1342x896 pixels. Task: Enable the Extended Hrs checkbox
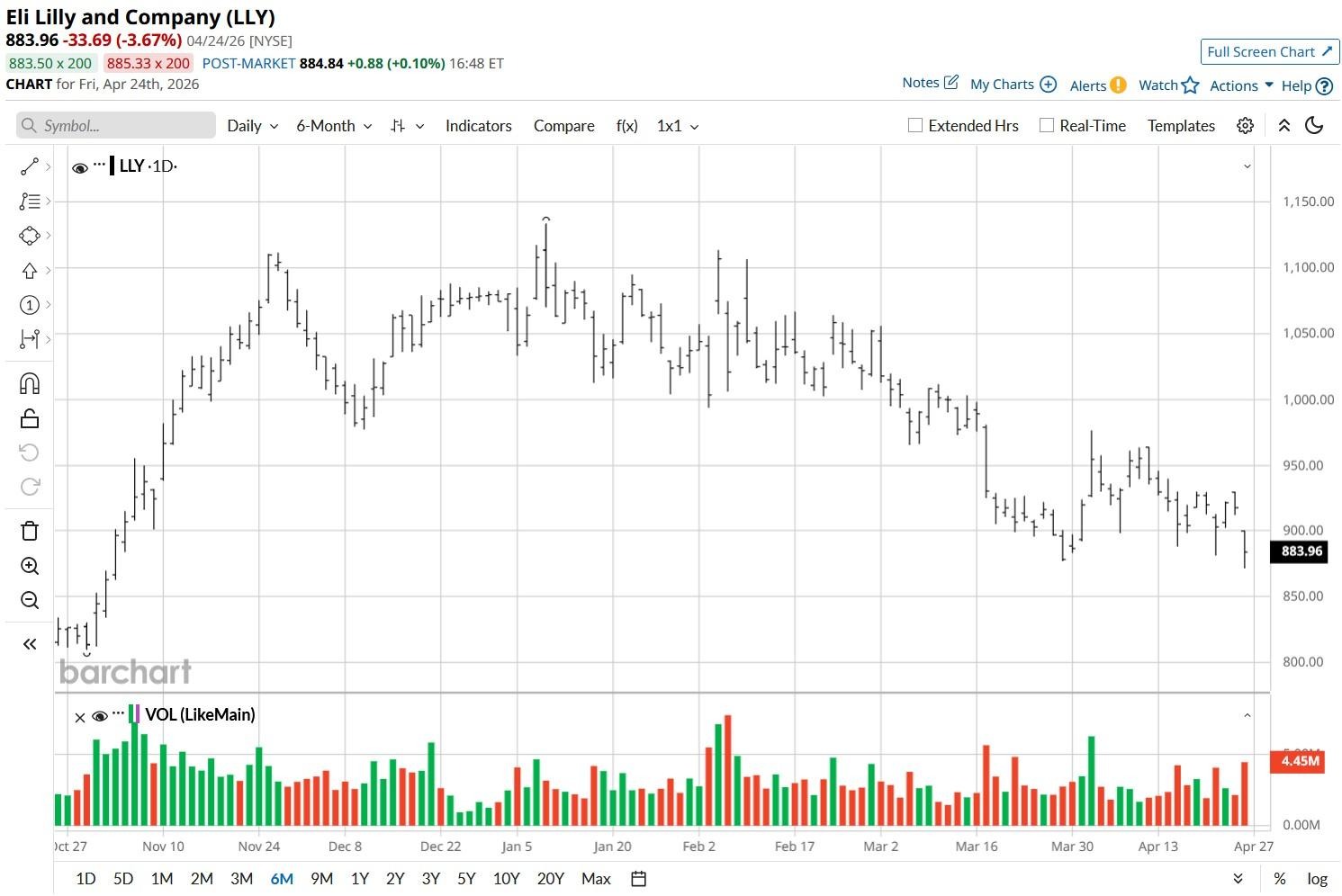click(915, 126)
